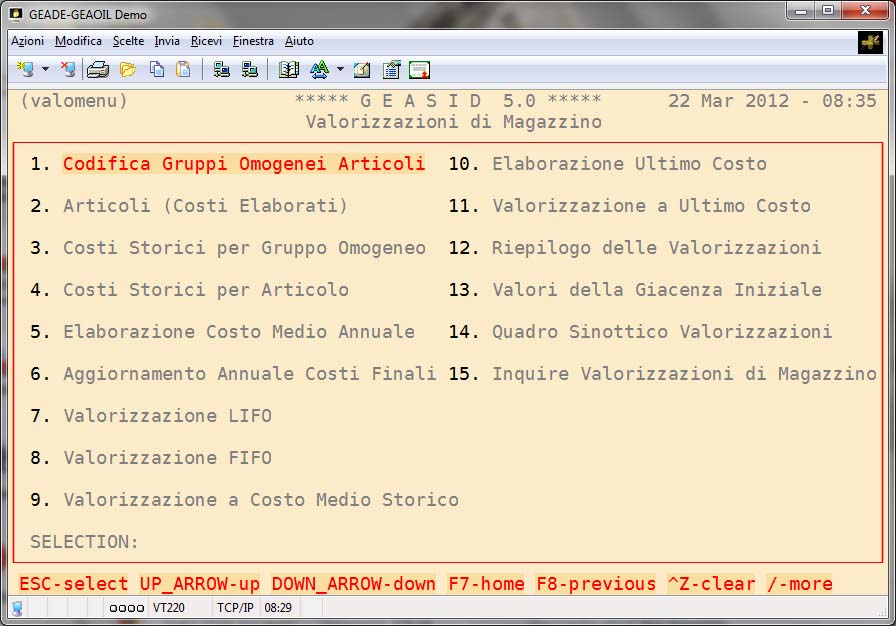
Task: Click the paste clipboard toolbar icon
Action: click(183, 69)
